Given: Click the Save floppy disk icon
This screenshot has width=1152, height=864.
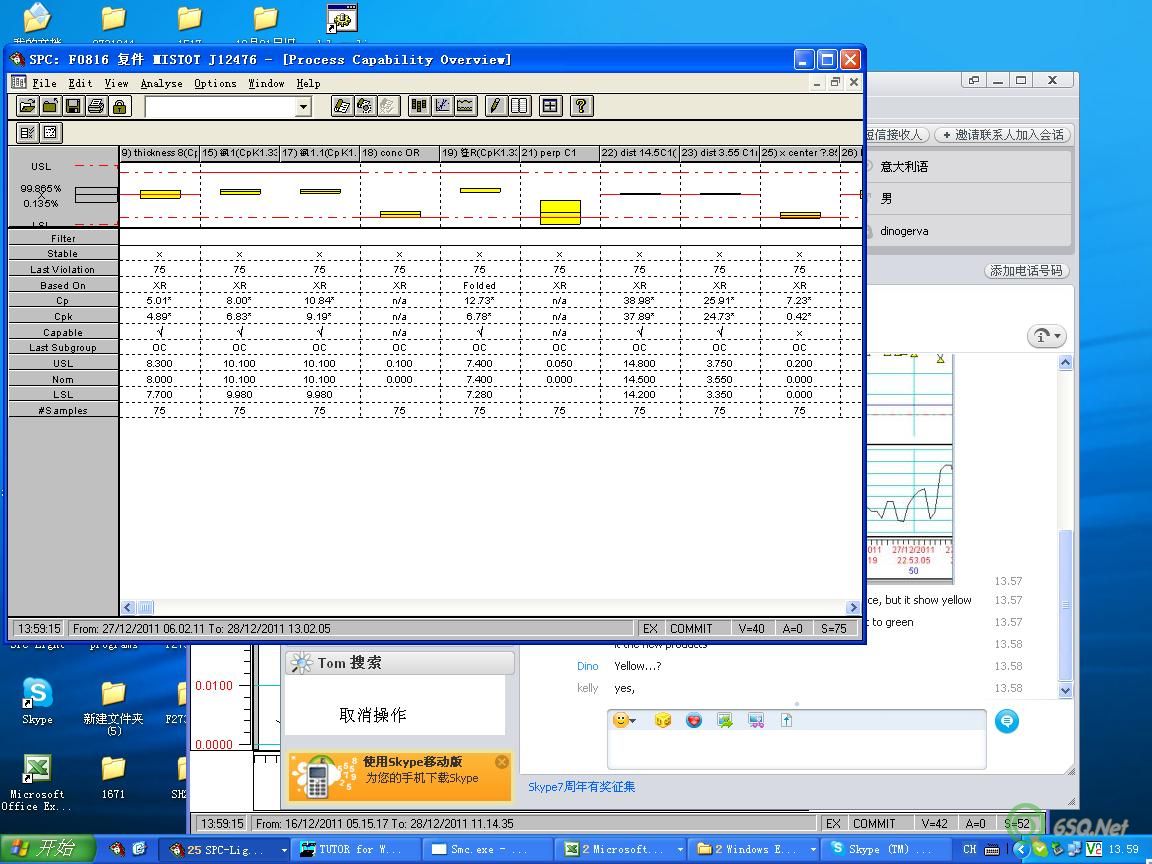Looking at the screenshot, I should 73,106.
